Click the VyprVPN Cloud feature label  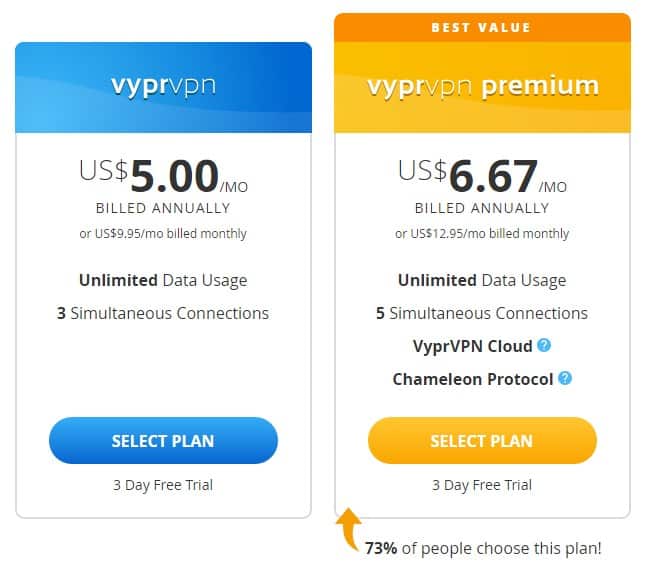[472, 346]
